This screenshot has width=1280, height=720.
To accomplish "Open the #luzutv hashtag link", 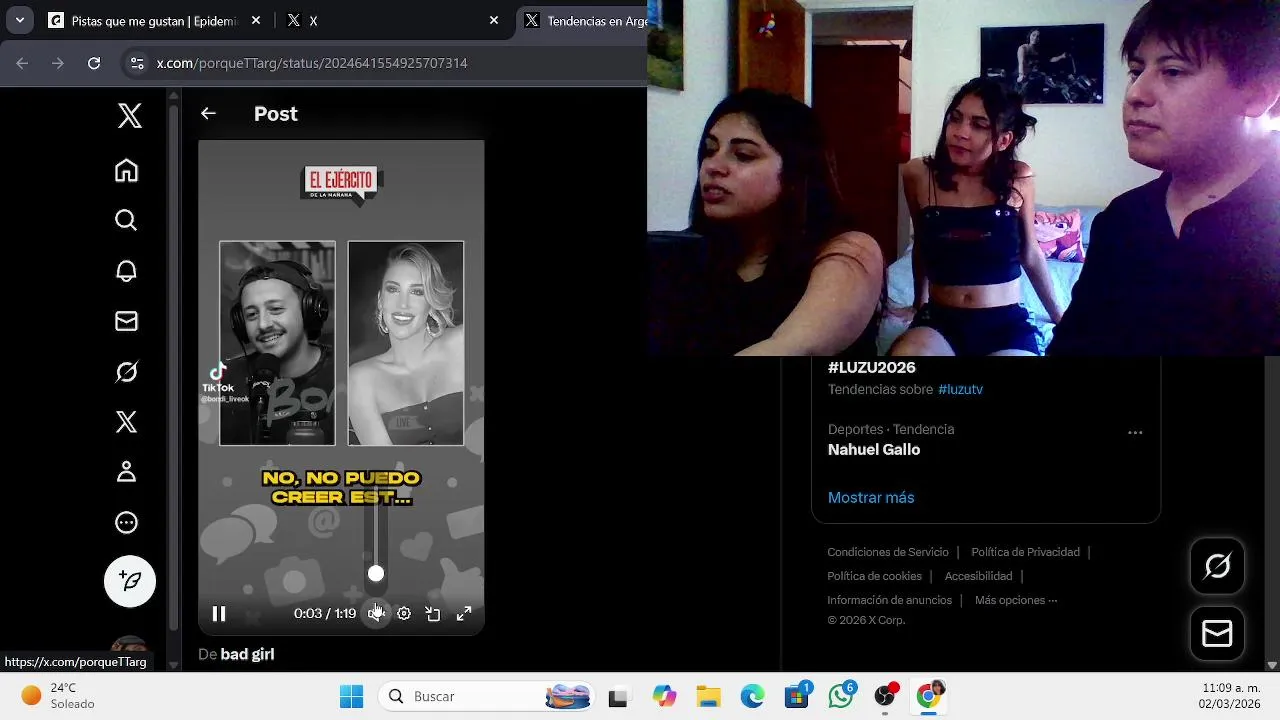I will (x=960, y=389).
